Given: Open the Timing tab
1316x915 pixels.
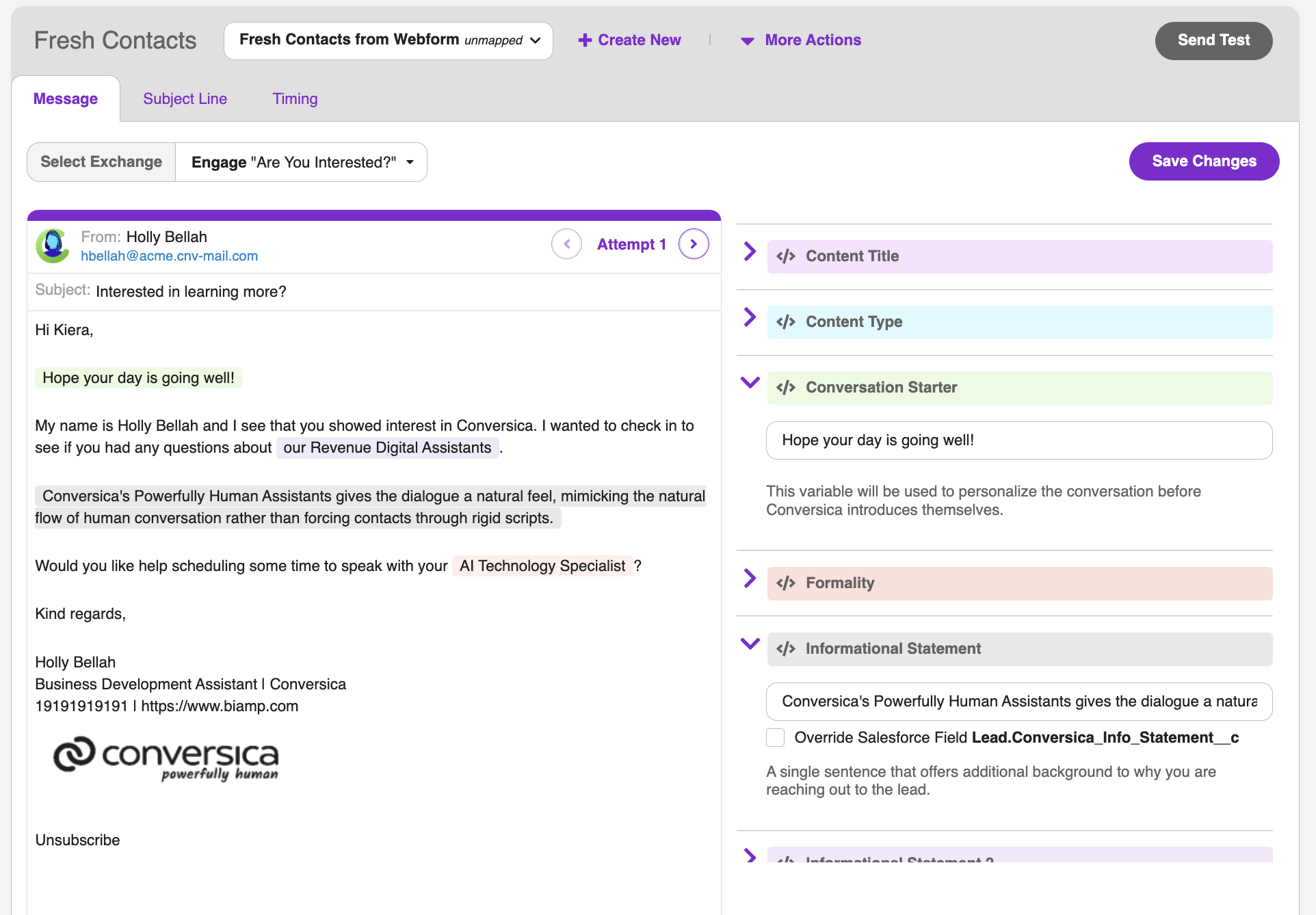Looking at the screenshot, I should pos(295,98).
